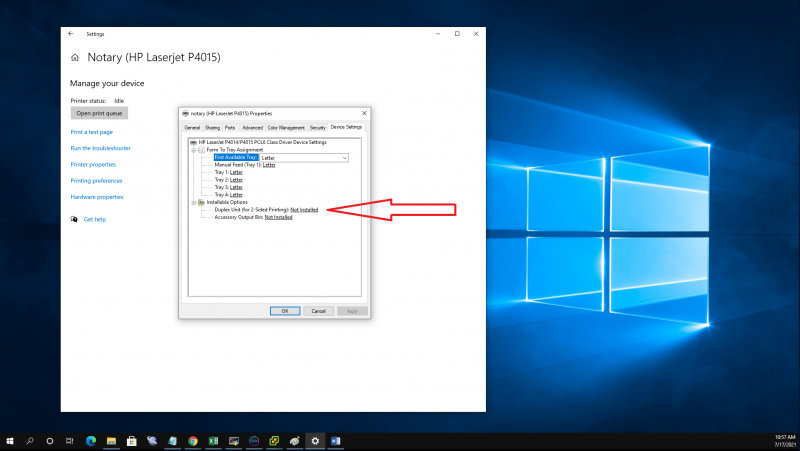Click the Get help link text

tap(95, 219)
